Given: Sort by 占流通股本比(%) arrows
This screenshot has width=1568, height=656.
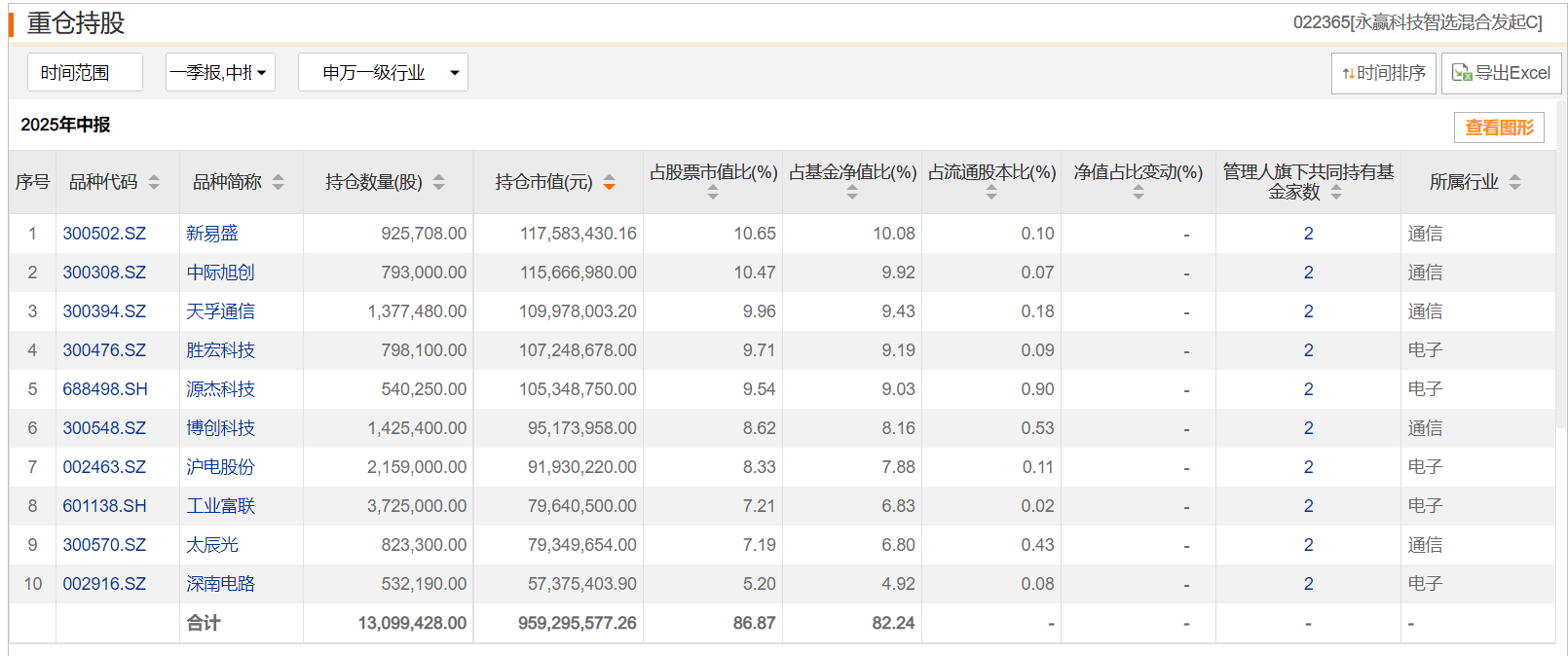Looking at the screenshot, I should tap(991, 193).
